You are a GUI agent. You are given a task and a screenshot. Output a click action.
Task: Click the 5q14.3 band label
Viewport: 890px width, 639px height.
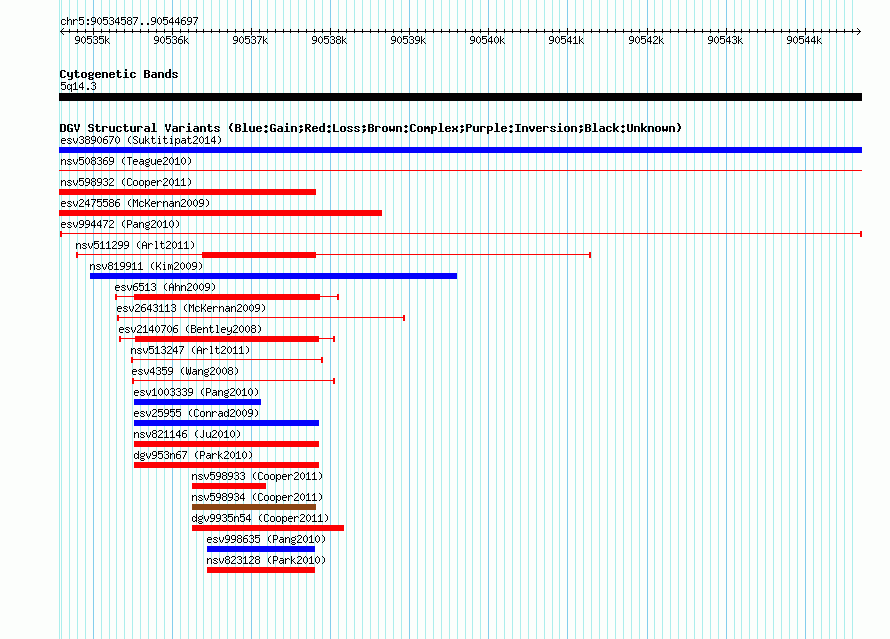coord(78,86)
